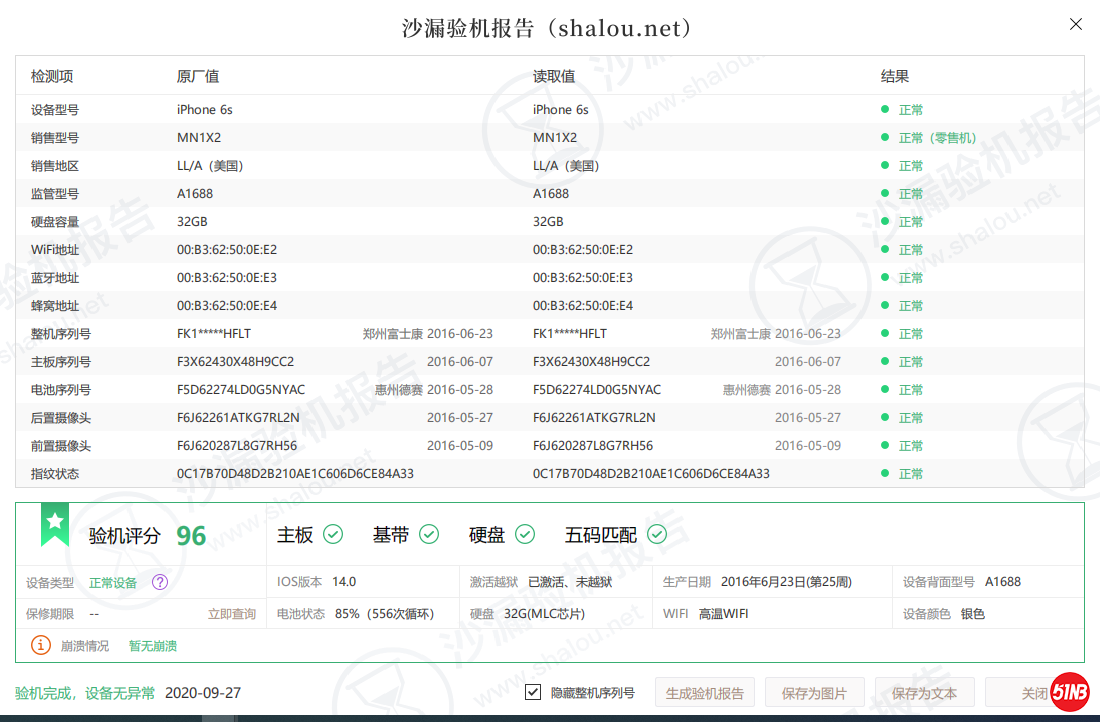The image size is (1100, 722).
Task: Toggle the 隐藏整机序列号 checkbox
Action: pos(533,692)
